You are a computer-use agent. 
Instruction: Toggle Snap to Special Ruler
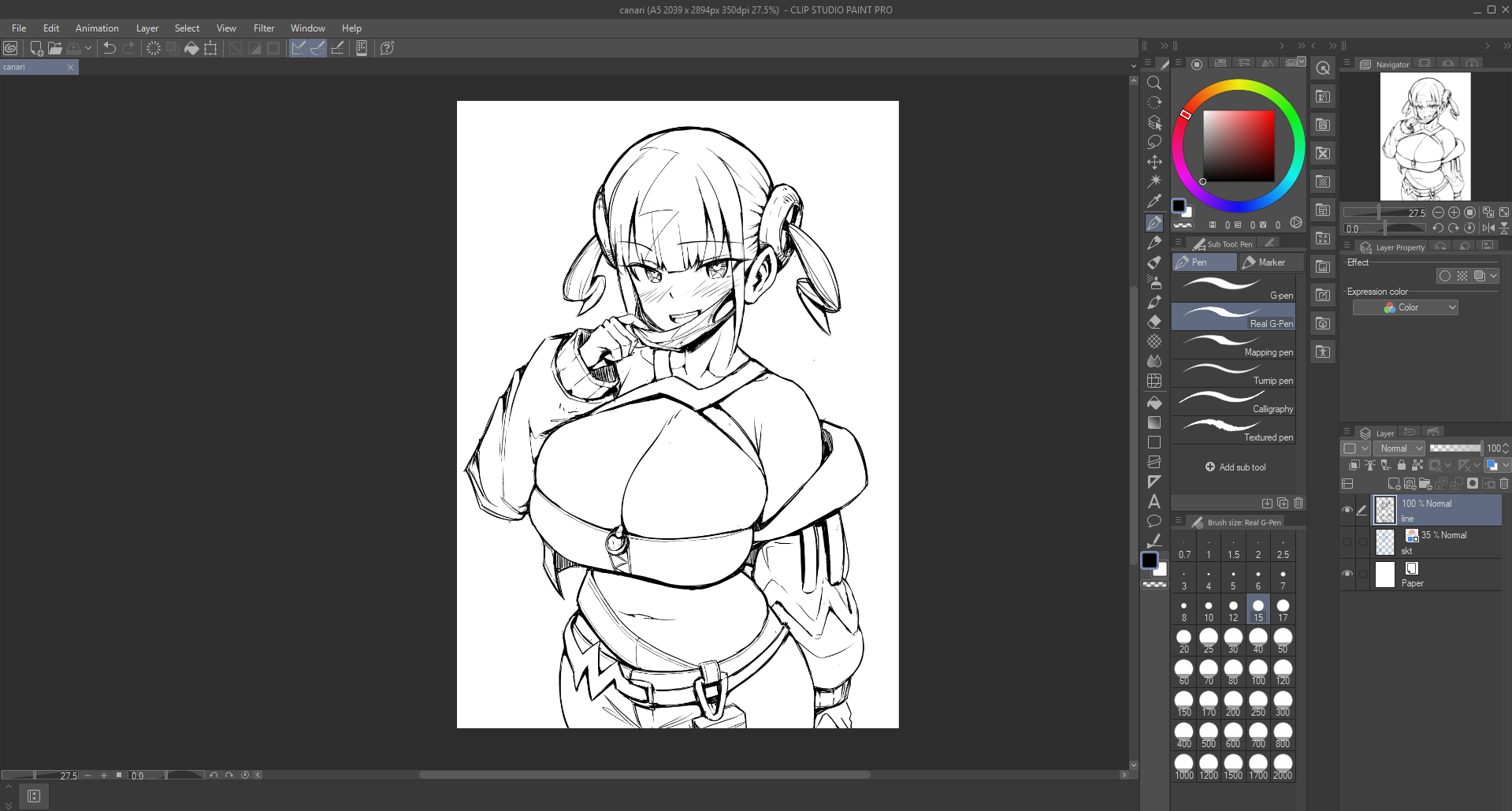pyautogui.click(x=318, y=48)
